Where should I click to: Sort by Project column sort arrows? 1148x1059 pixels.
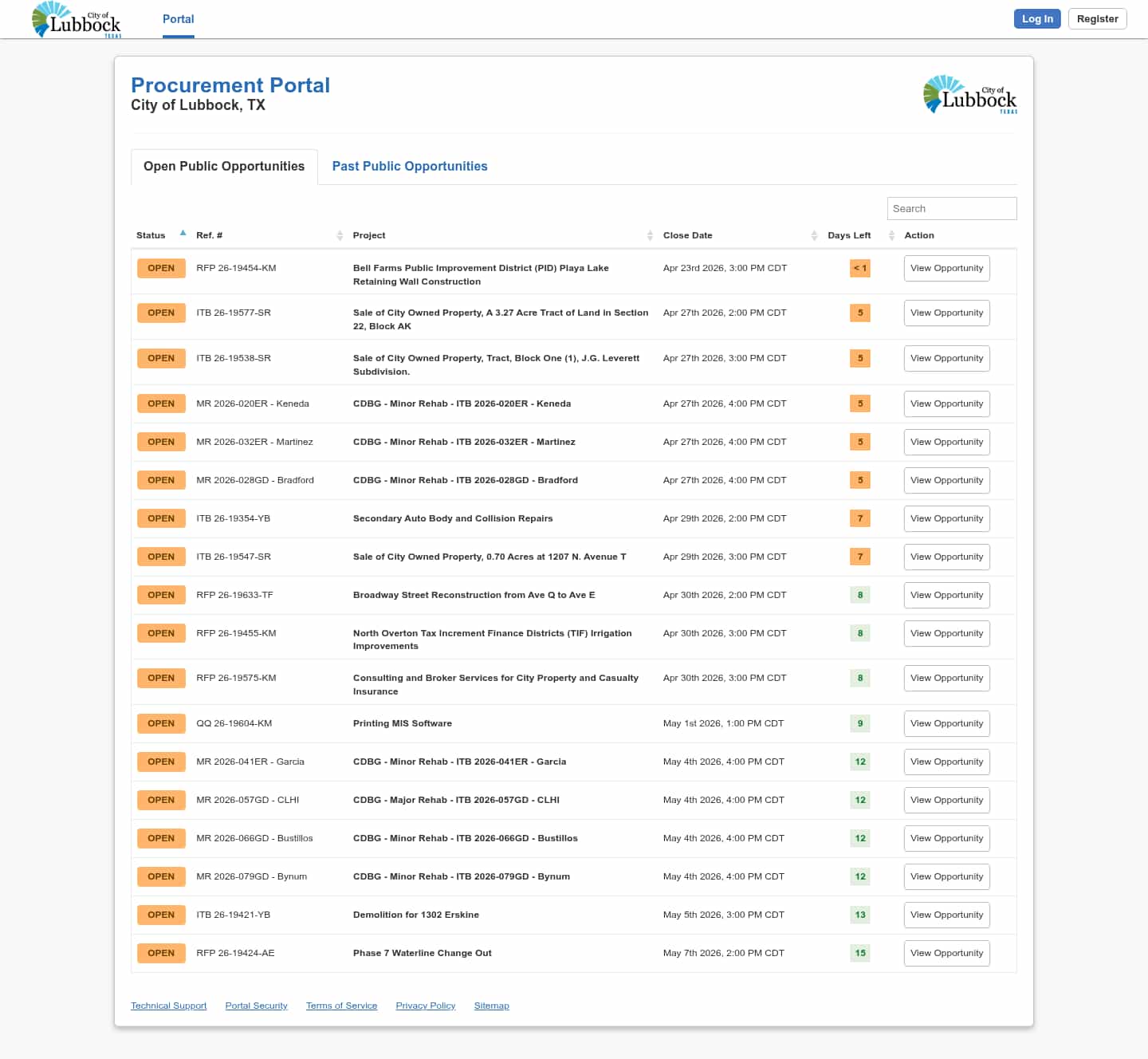pyautogui.click(x=650, y=235)
